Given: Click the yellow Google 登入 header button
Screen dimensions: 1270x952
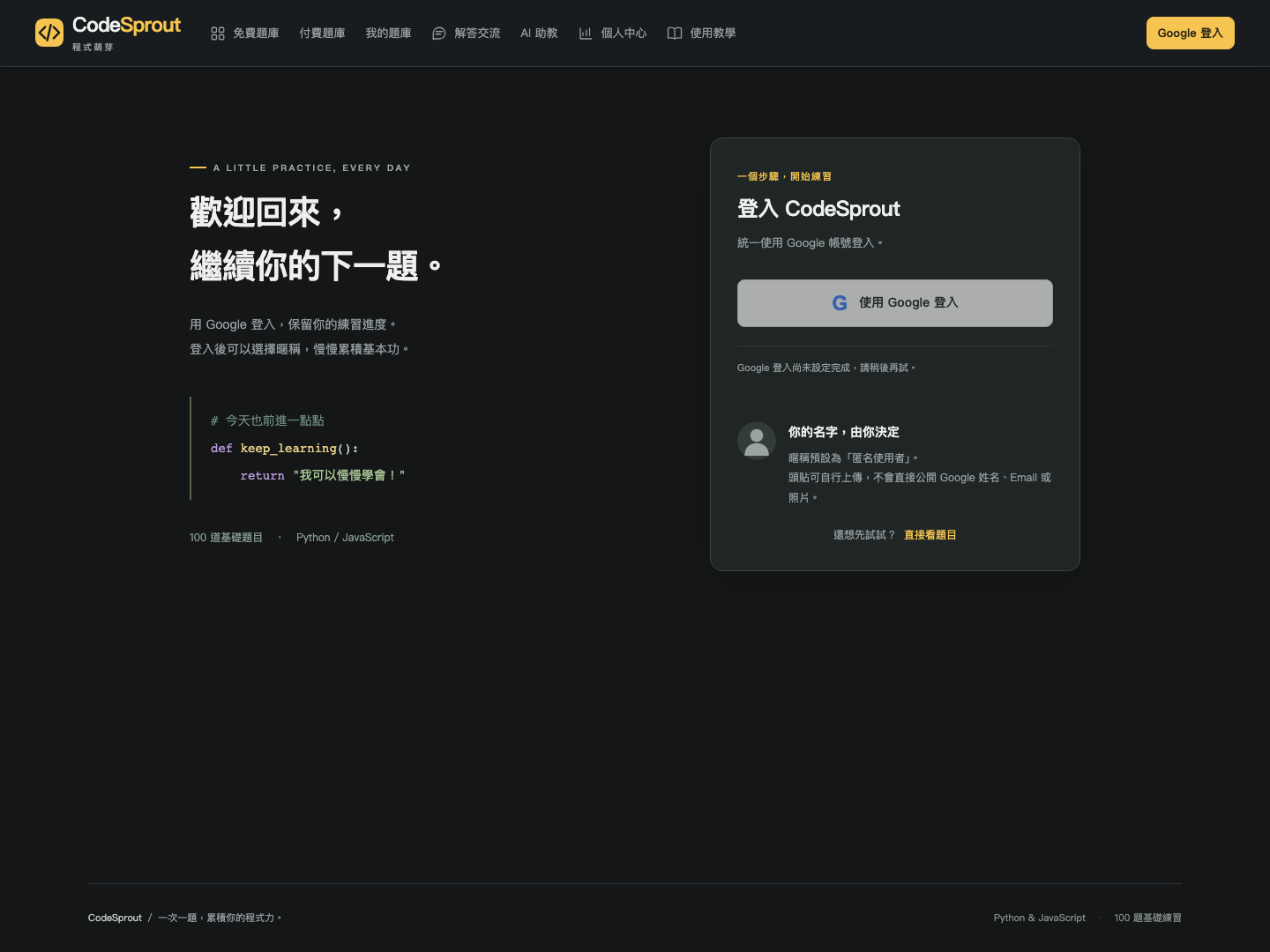Looking at the screenshot, I should pos(1191,33).
